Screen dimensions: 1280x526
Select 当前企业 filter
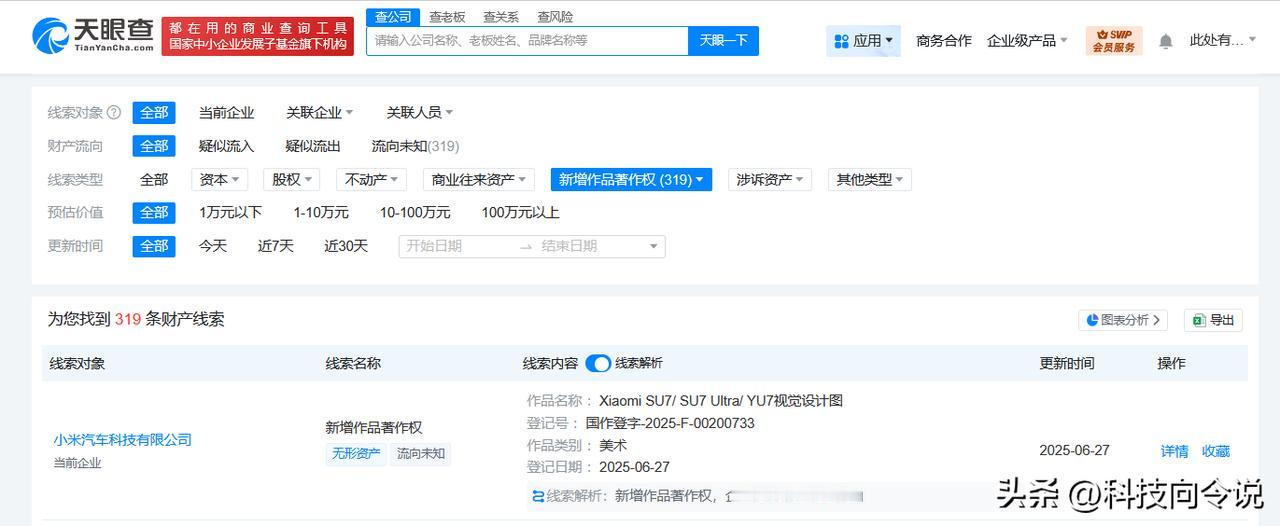226,113
